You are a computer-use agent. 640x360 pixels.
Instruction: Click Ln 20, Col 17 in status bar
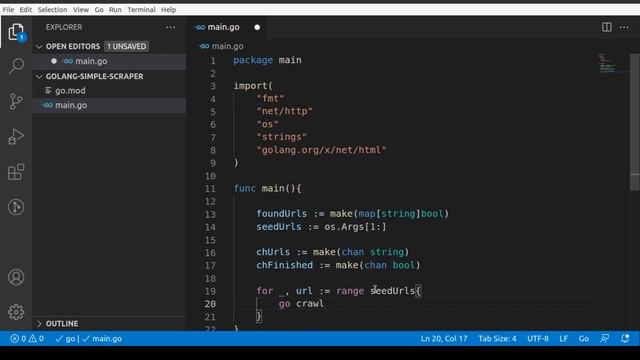pos(444,338)
